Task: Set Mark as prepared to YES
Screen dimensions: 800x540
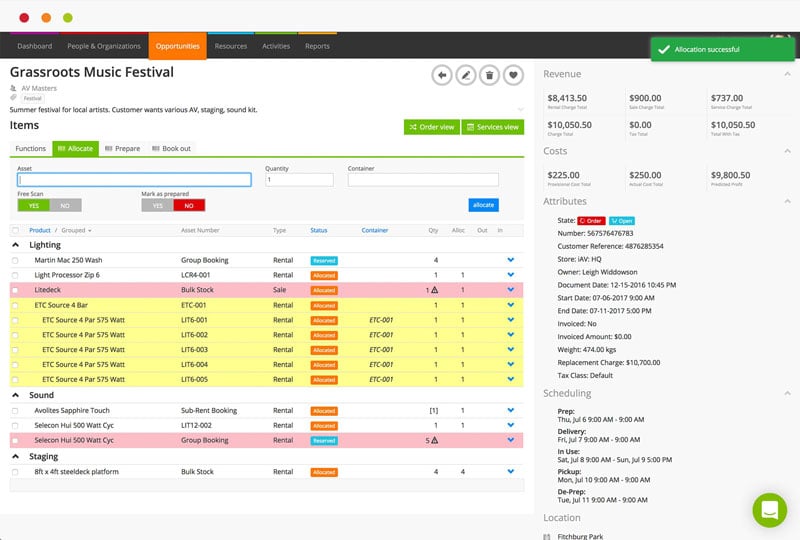Action: pos(157,205)
